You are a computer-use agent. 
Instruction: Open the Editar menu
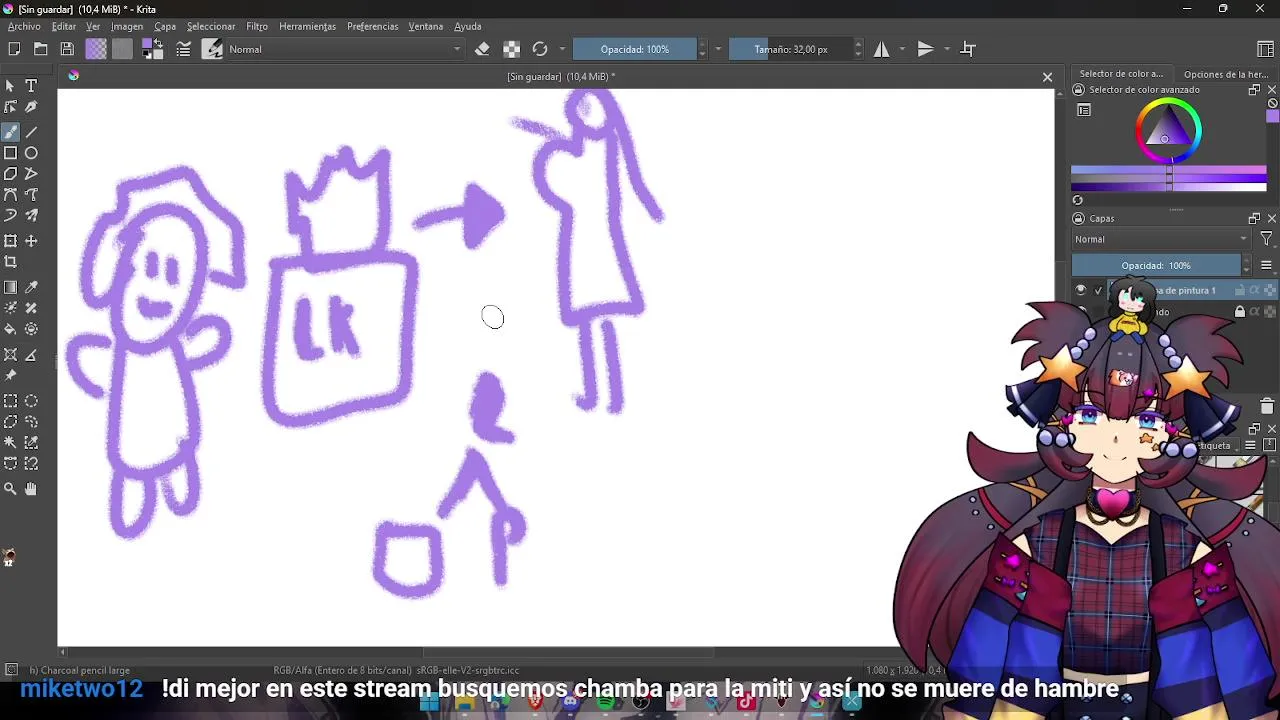click(63, 26)
